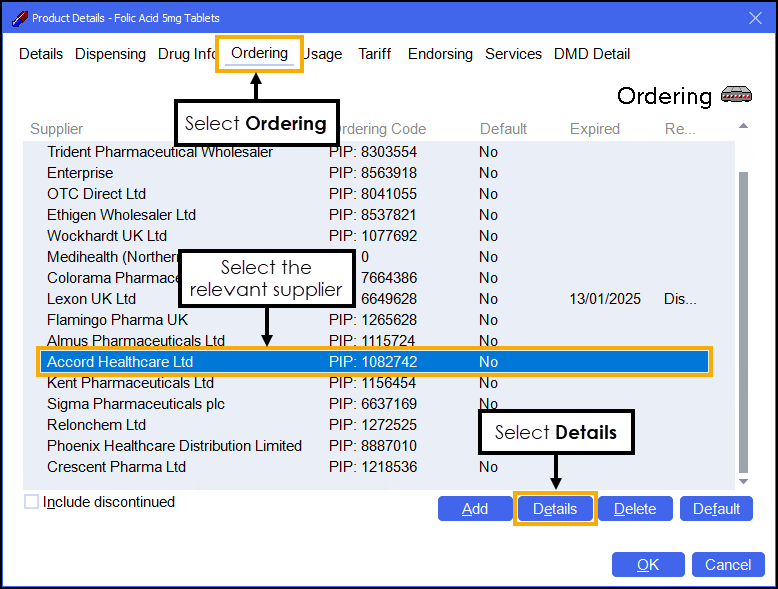Enable the Include discontinued checkbox

coord(32,502)
